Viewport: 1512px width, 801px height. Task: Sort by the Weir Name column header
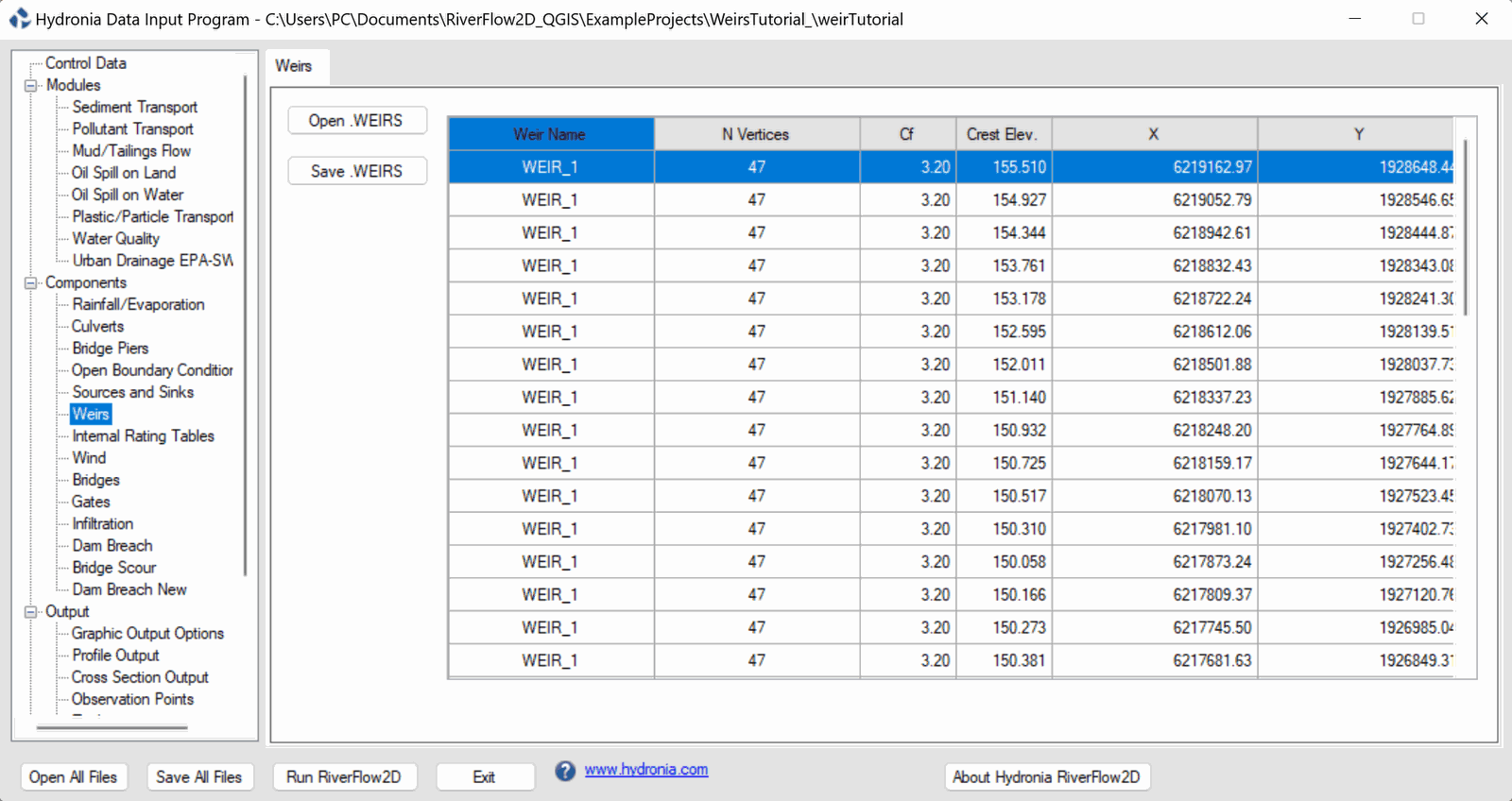(x=550, y=134)
